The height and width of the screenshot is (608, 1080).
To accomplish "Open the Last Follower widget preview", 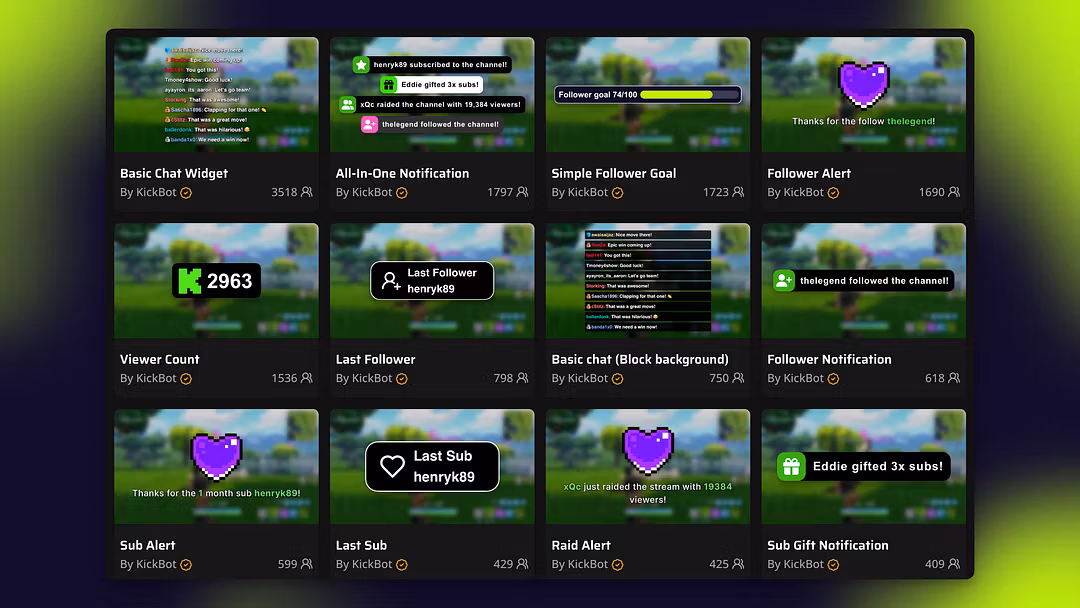I will (432, 280).
